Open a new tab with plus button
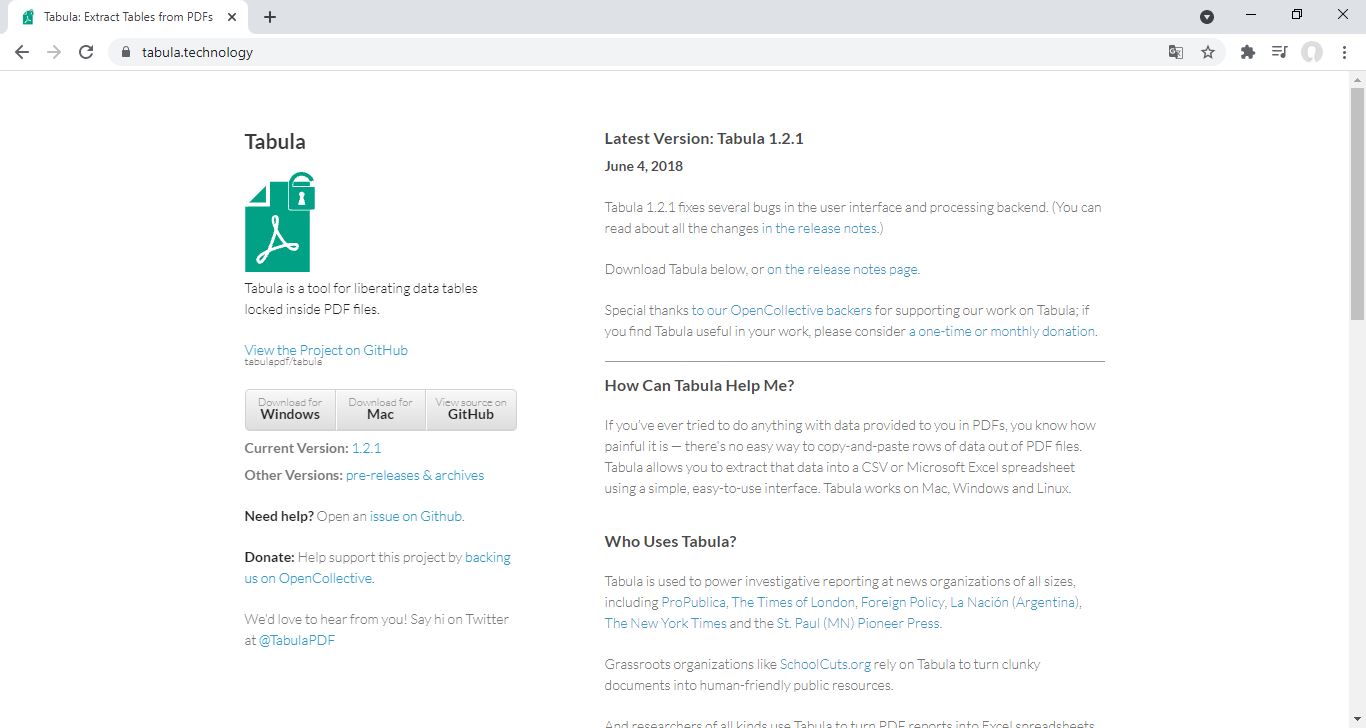 tap(270, 17)
